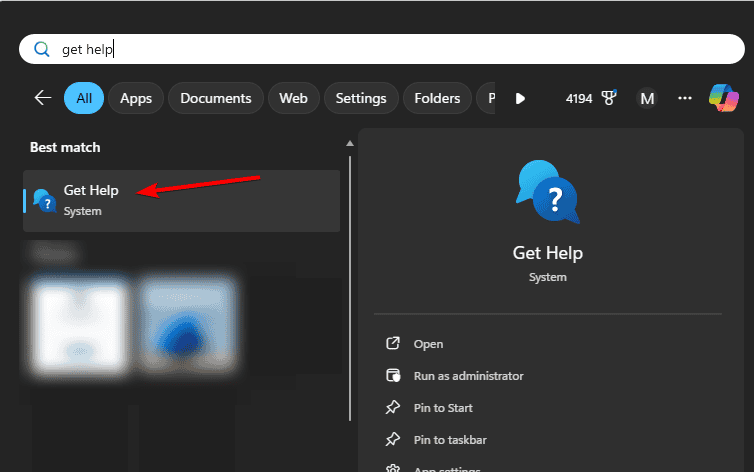Click the scroll-up arrow of results list
Image resolution: width=754 pixels, height=472 pixels.
coord(350,143)
